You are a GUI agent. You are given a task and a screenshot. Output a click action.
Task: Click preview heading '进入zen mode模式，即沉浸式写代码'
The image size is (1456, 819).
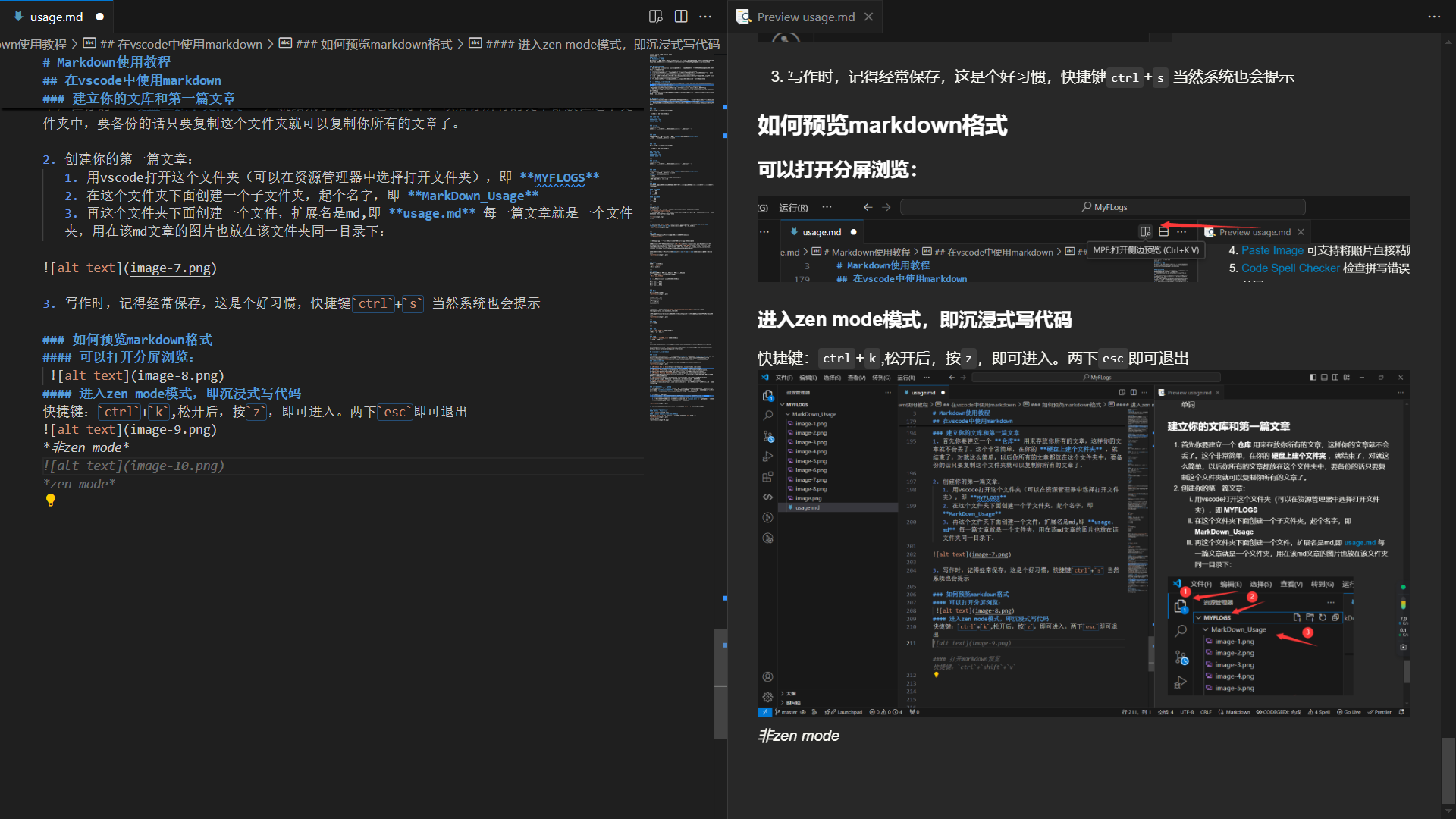point(915,320)
